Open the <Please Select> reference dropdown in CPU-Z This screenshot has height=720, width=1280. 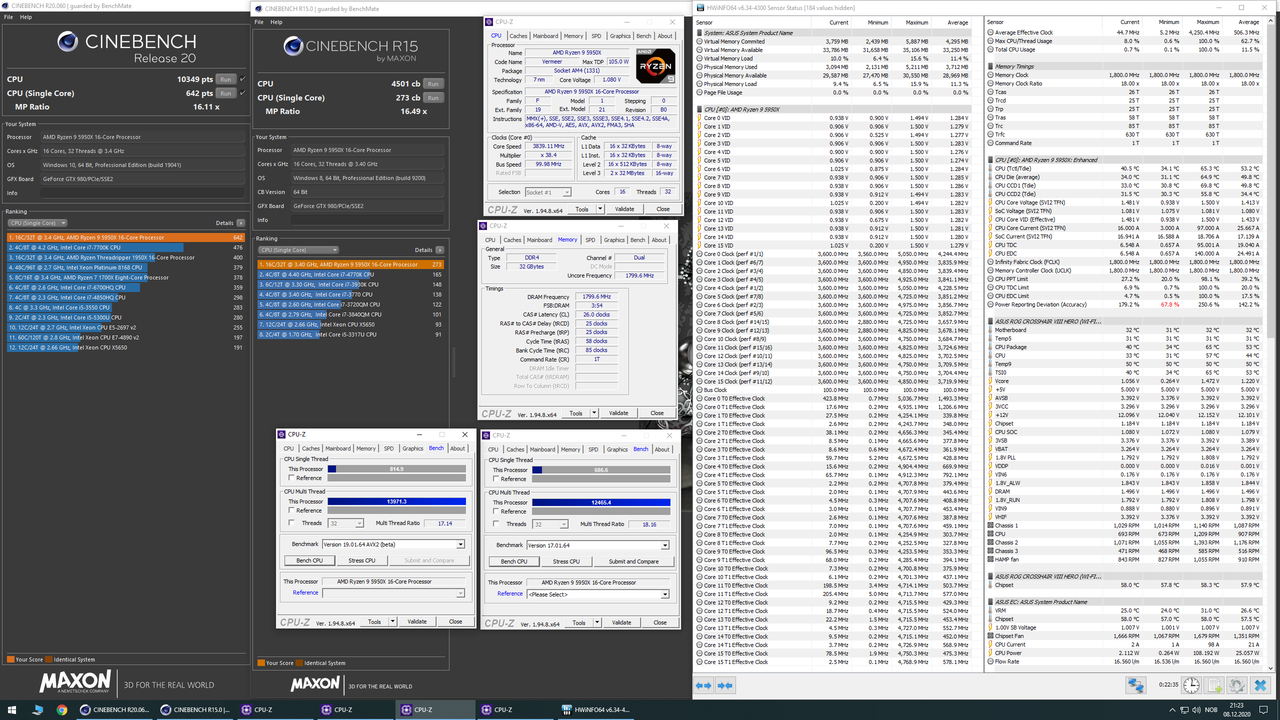click(599, 594)
